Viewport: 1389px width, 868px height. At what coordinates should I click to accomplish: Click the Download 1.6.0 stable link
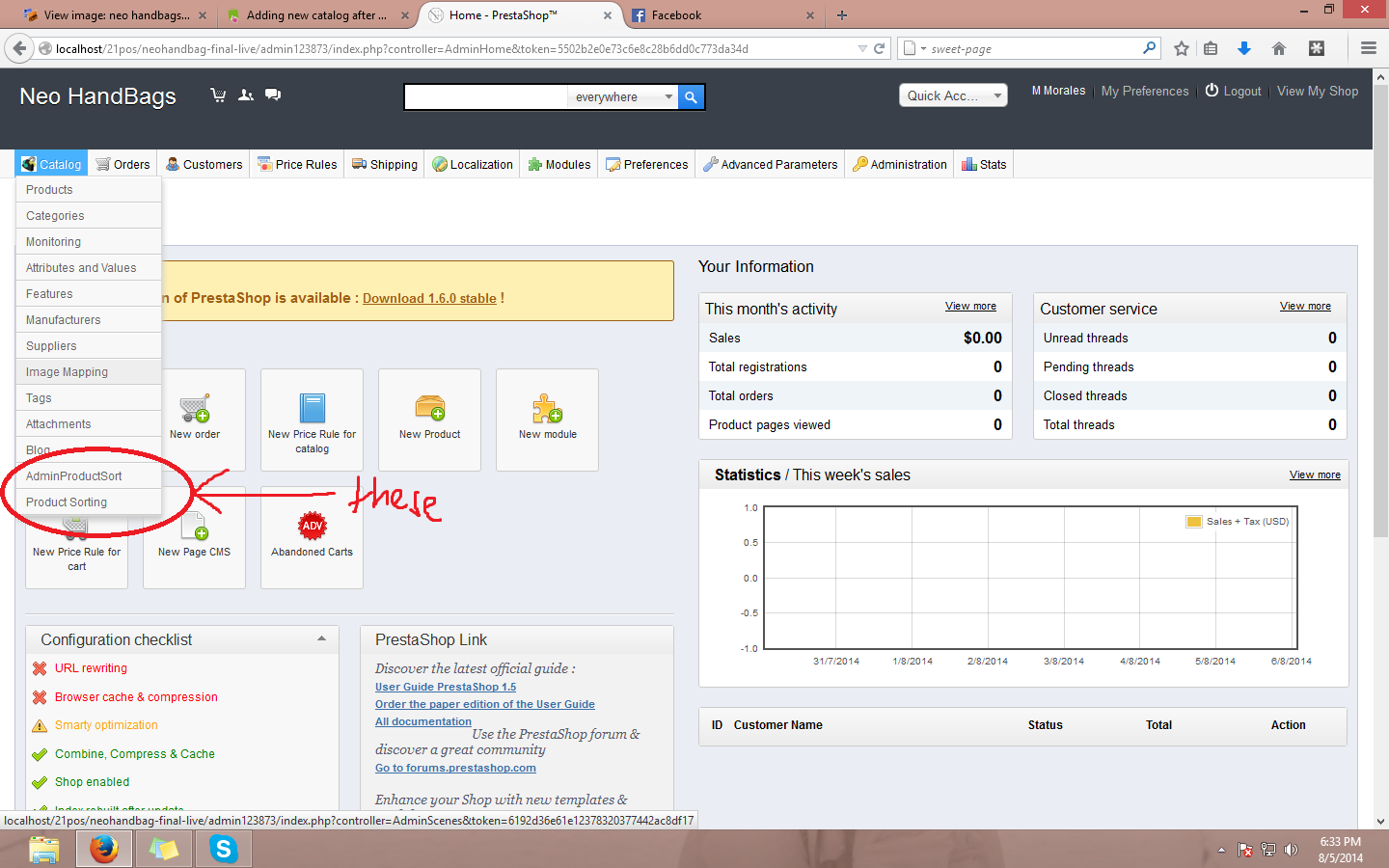tap(429, 299)
